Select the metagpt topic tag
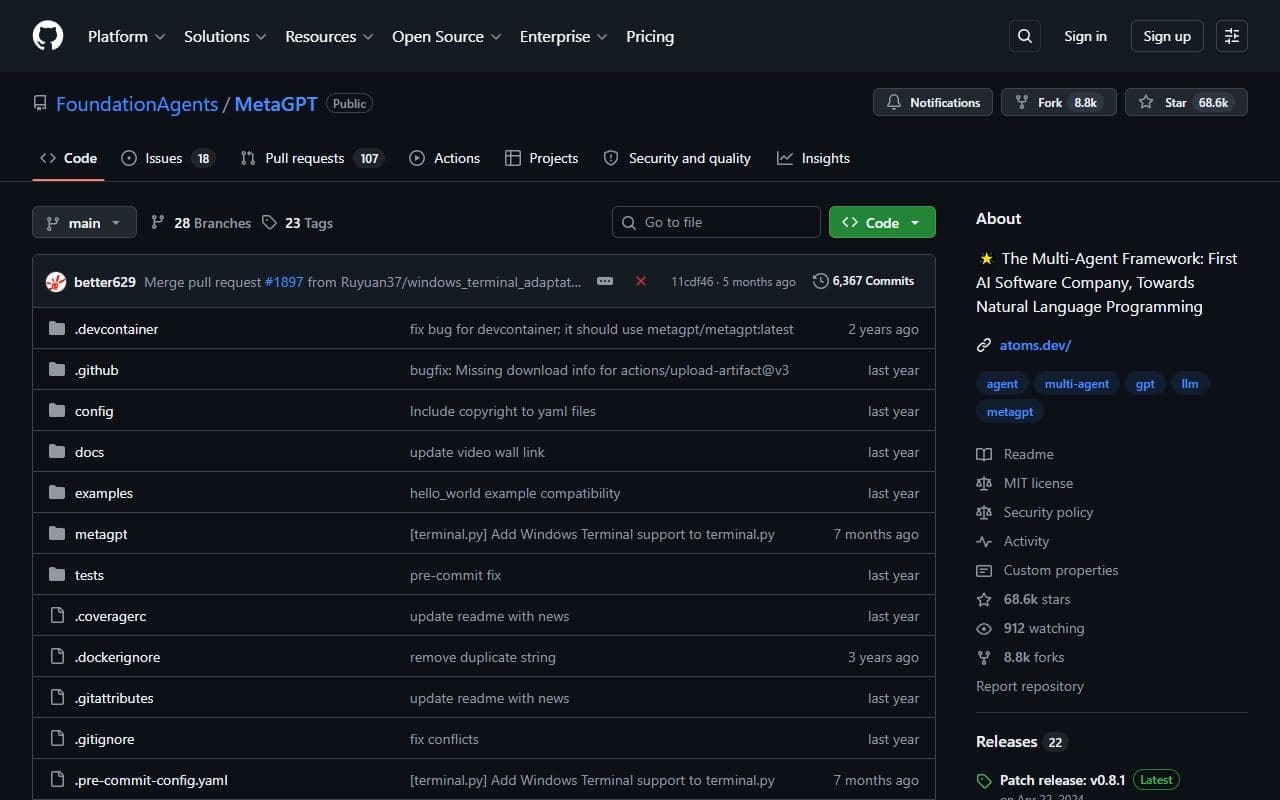The width and height of the screenshot is (1280, 800). 1010,411
